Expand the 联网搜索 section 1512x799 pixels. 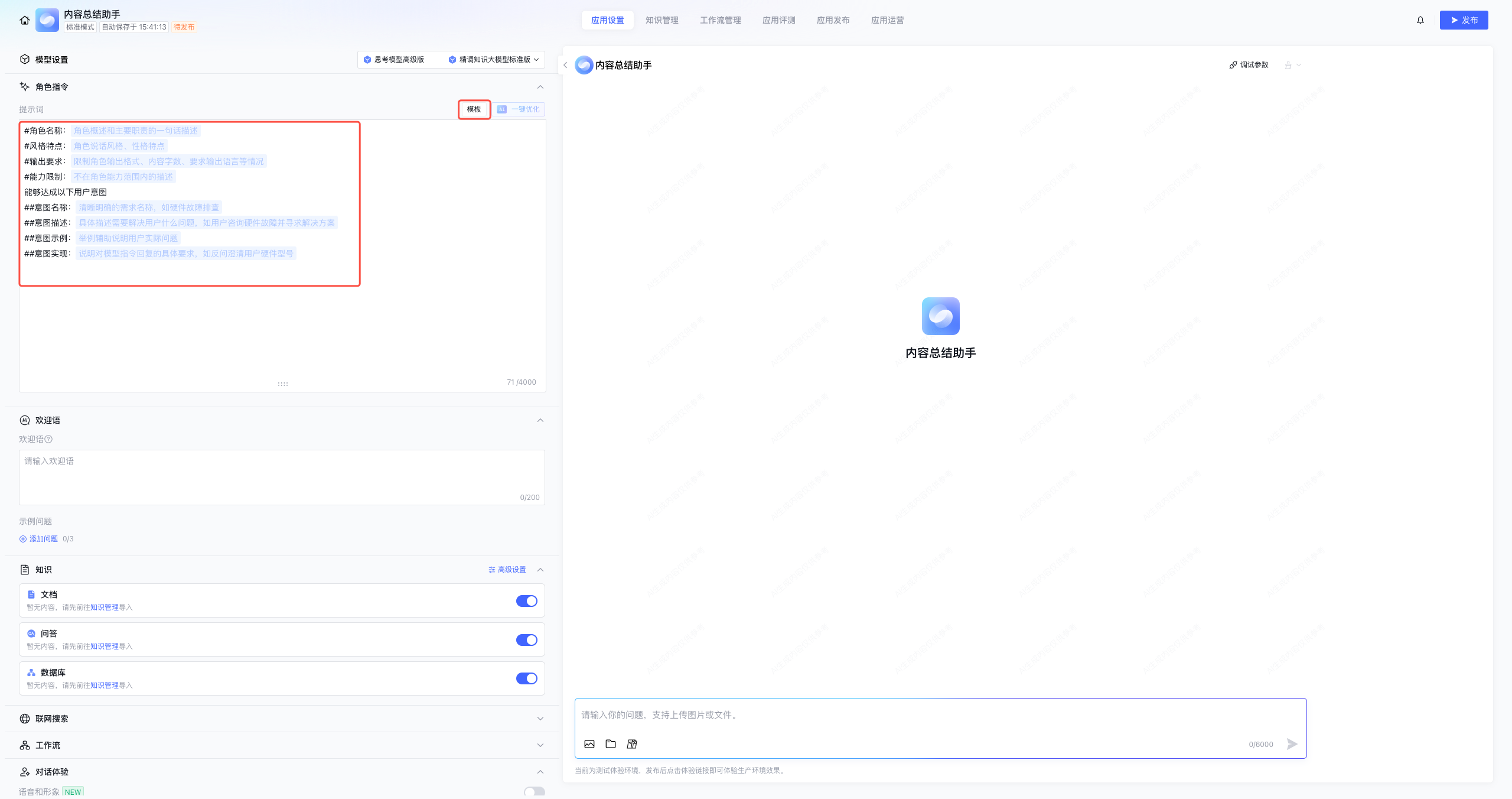point(540,719)
